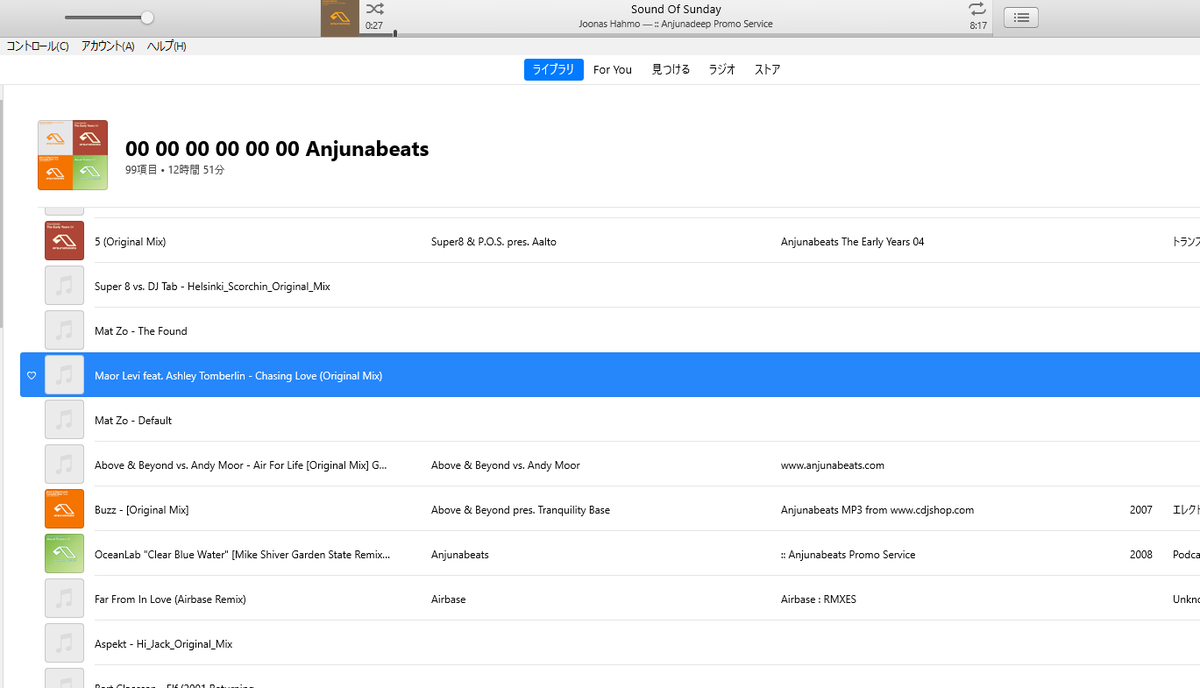Click the music note icon for Helsinki_Scorchin row
The image size is (1200, 688).
pos(64,286)
